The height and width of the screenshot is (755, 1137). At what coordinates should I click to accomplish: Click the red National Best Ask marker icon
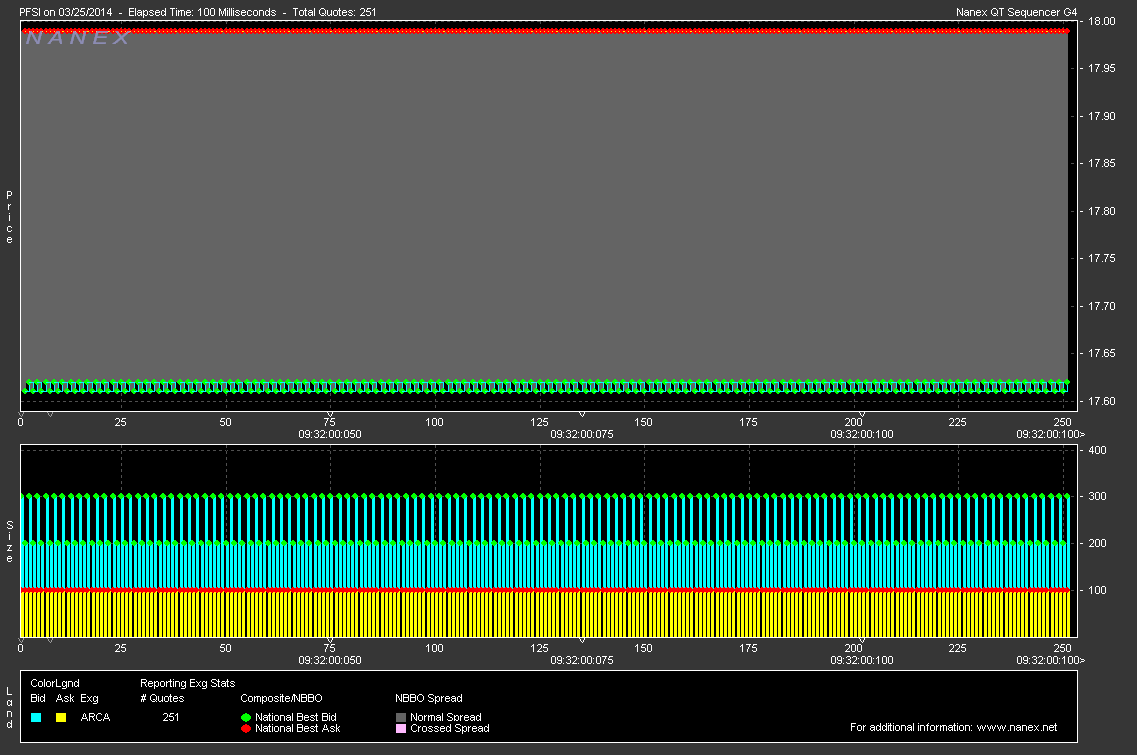(246, 728)
